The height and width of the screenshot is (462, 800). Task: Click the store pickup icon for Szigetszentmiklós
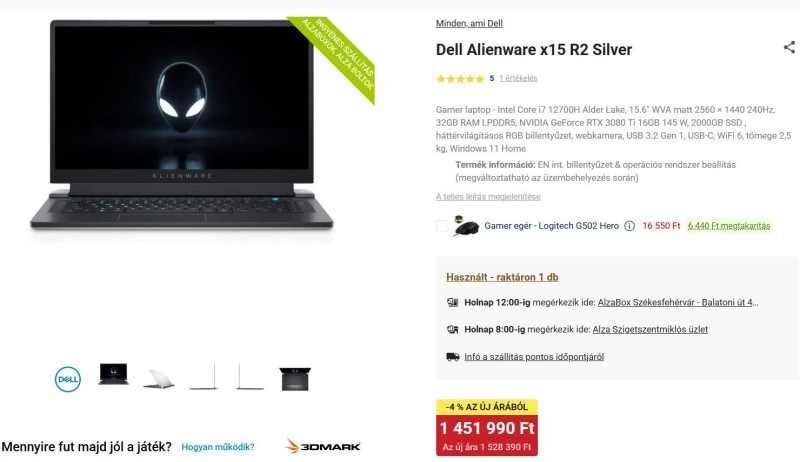pos(452,329)
